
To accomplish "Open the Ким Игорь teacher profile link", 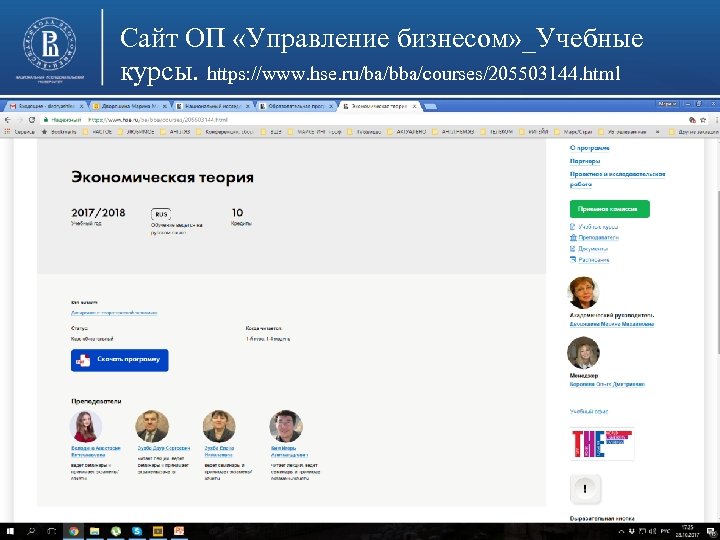I will 289,451.
